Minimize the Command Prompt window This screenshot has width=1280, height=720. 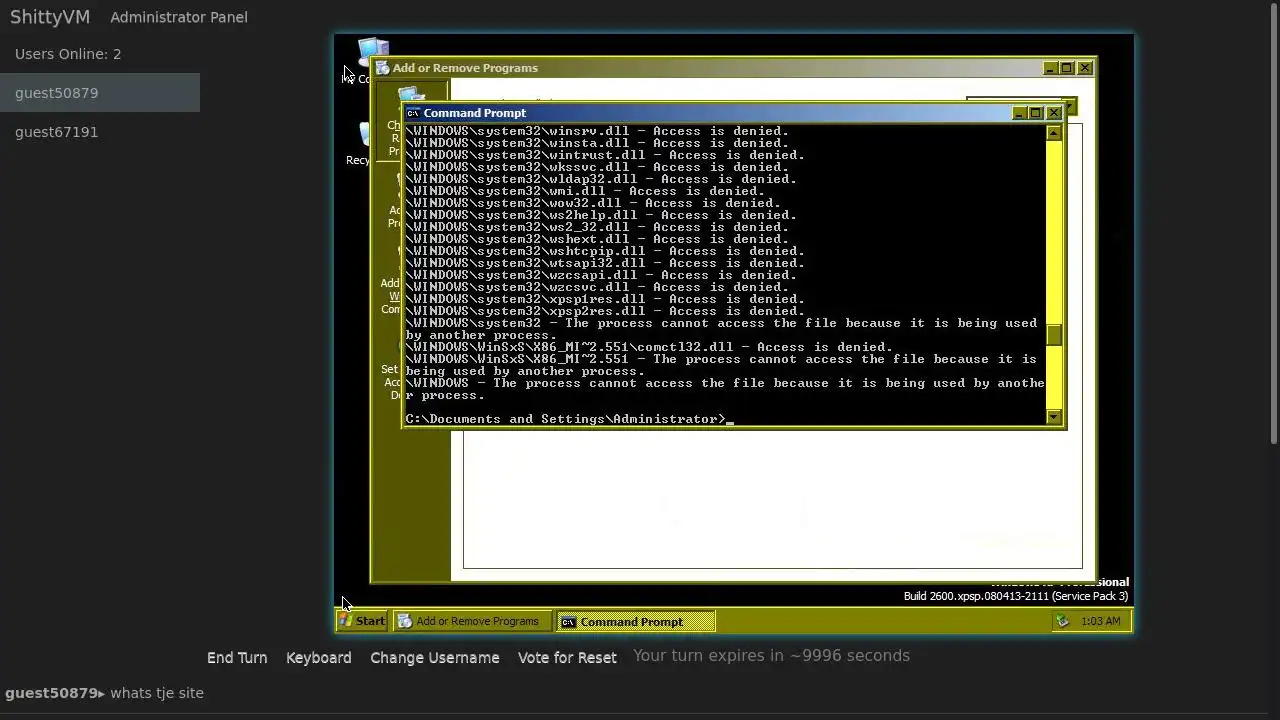1018,113
